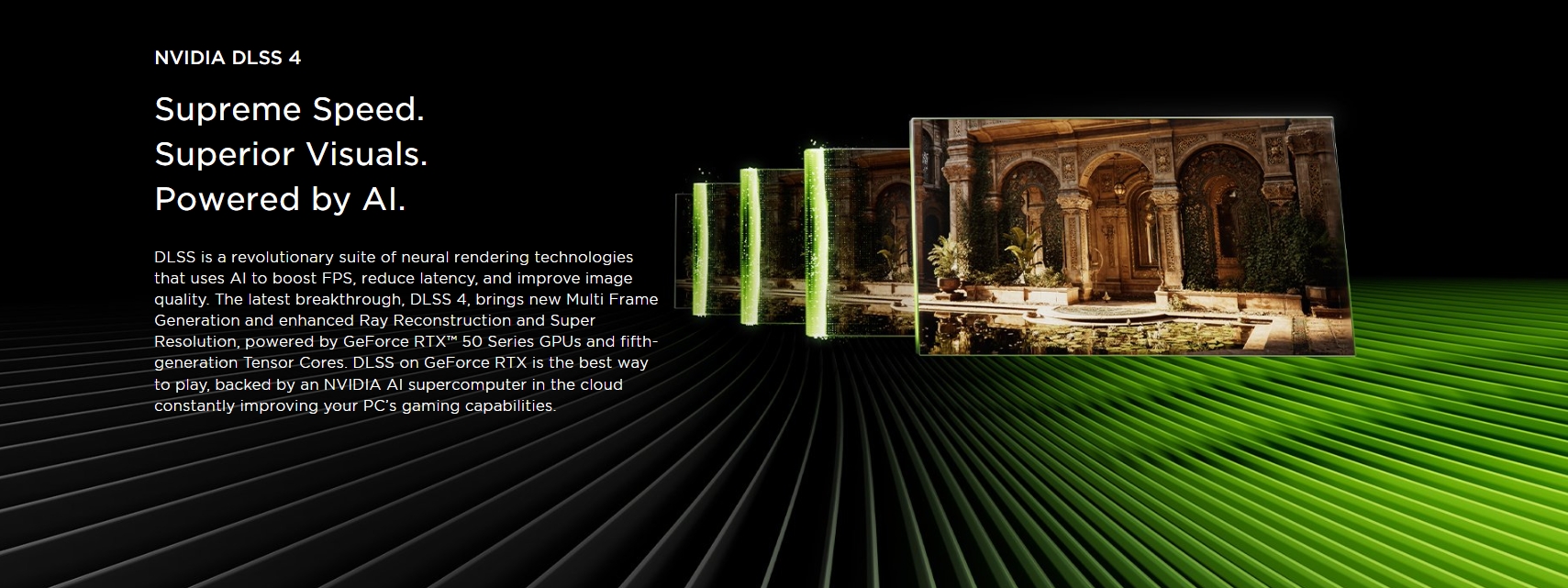Click the NVIDIA DLSS 4 section label
The width and height of the screenshot is (1568, 588).
coord(228,58)
